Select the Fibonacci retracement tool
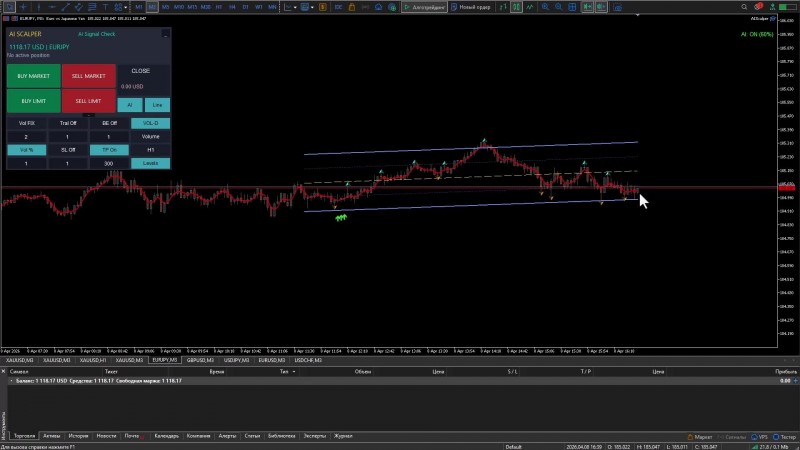This screenshot has height=450, width=800. click(92, 7)
